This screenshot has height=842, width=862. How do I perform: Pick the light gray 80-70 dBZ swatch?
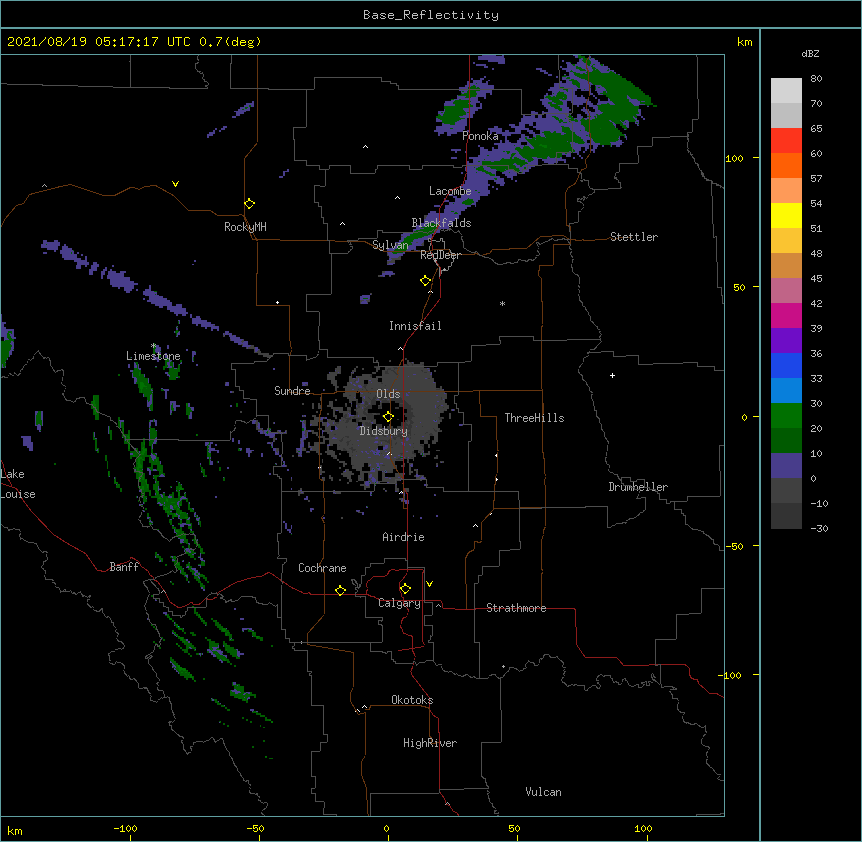click(786, 91)
